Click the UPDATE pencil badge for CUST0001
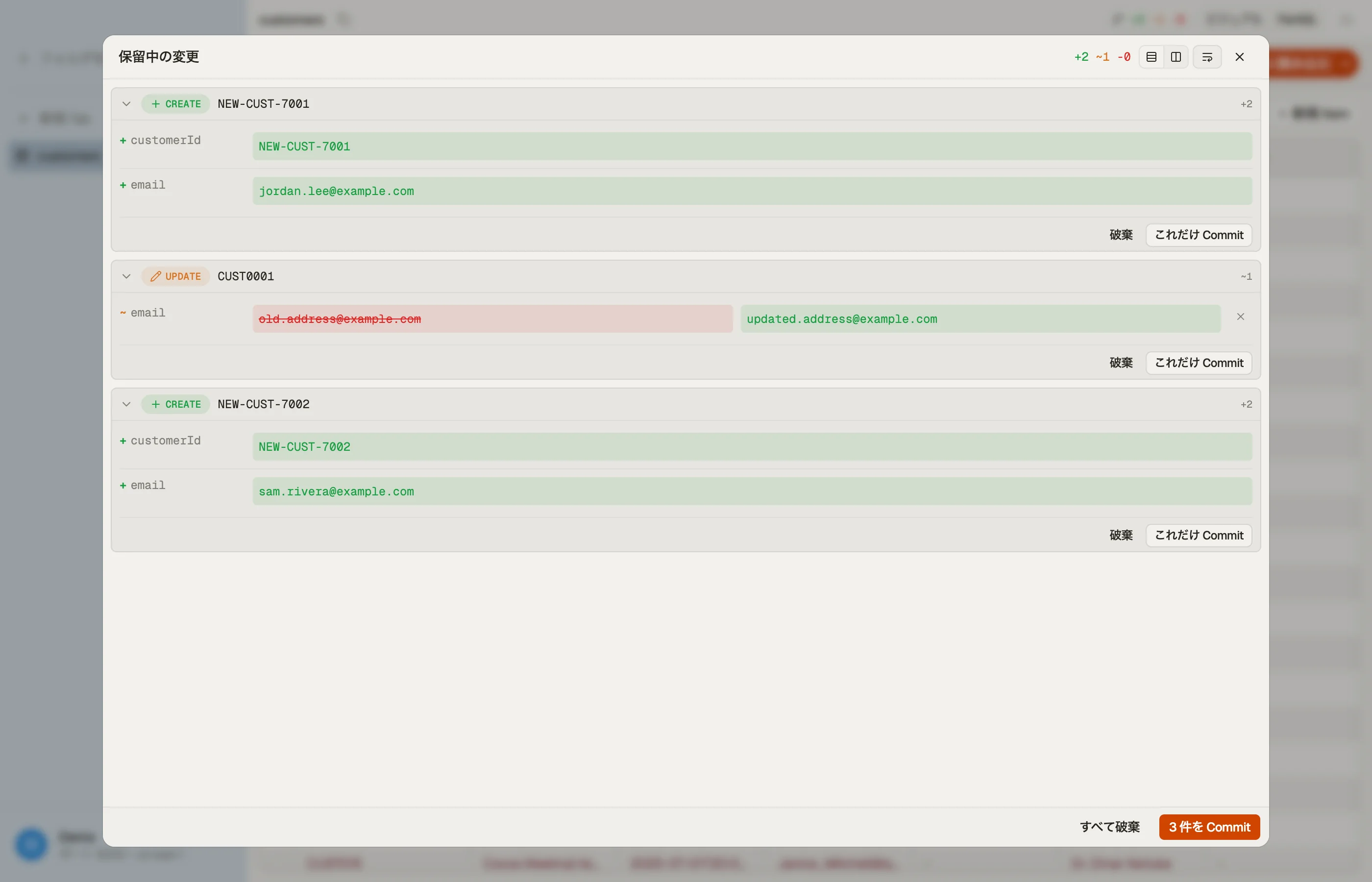This screenshot has height=882, width=1372. point(176,276)
